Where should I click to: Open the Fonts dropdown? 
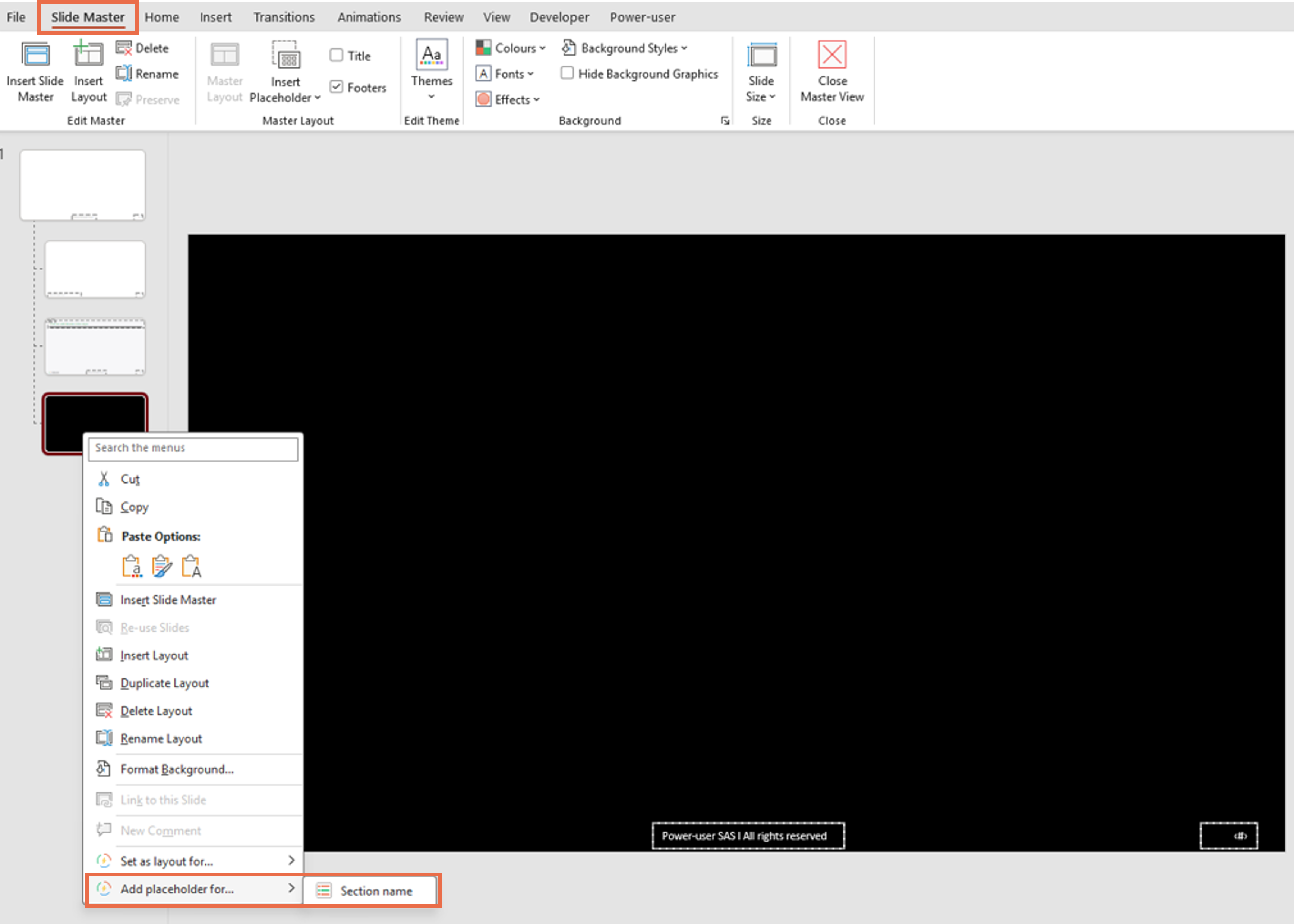click(x=505, y=73)
